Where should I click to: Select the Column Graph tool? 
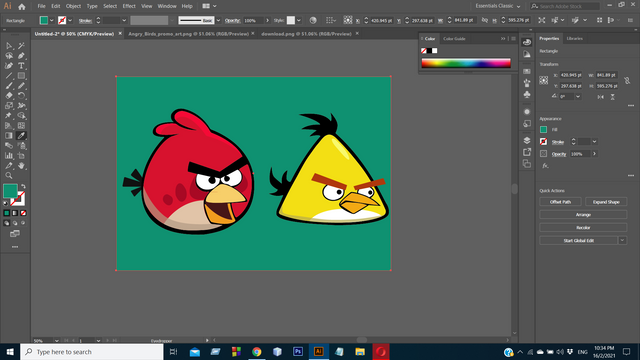9,156
